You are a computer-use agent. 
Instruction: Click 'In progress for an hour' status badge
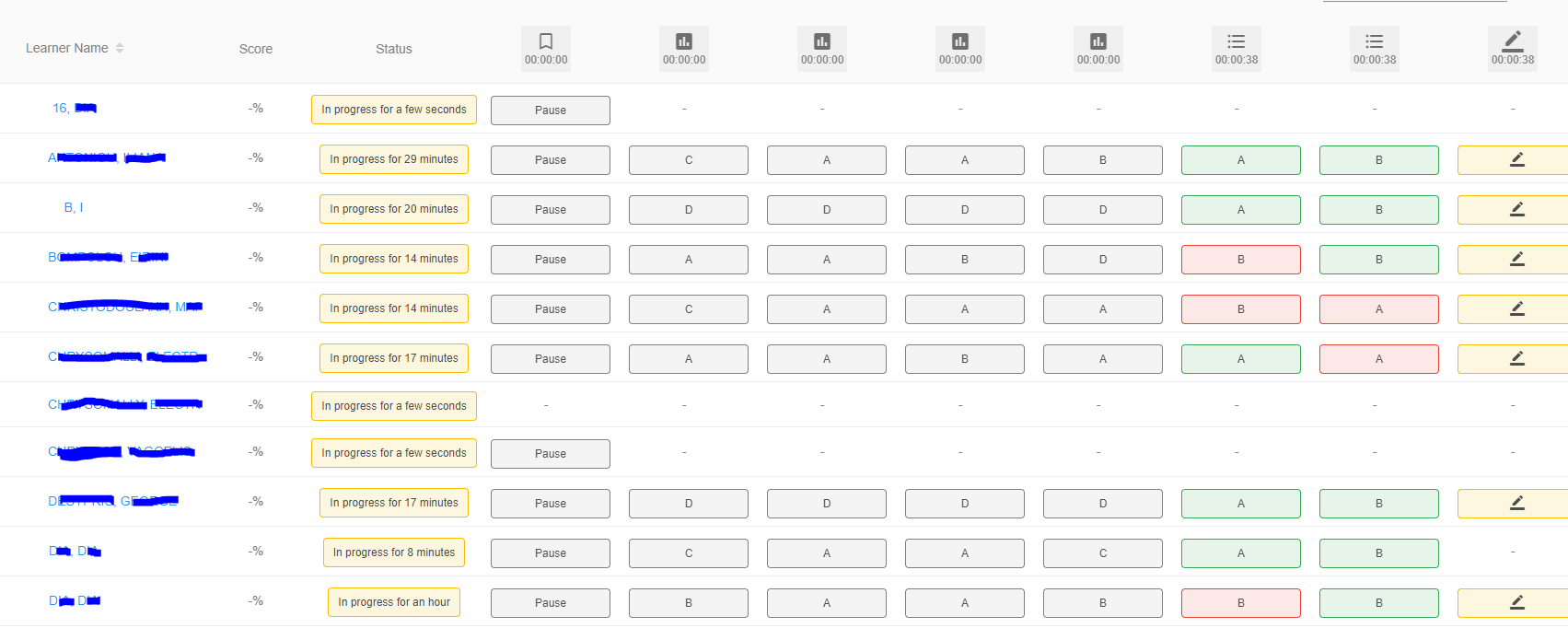tap(394, 602)
